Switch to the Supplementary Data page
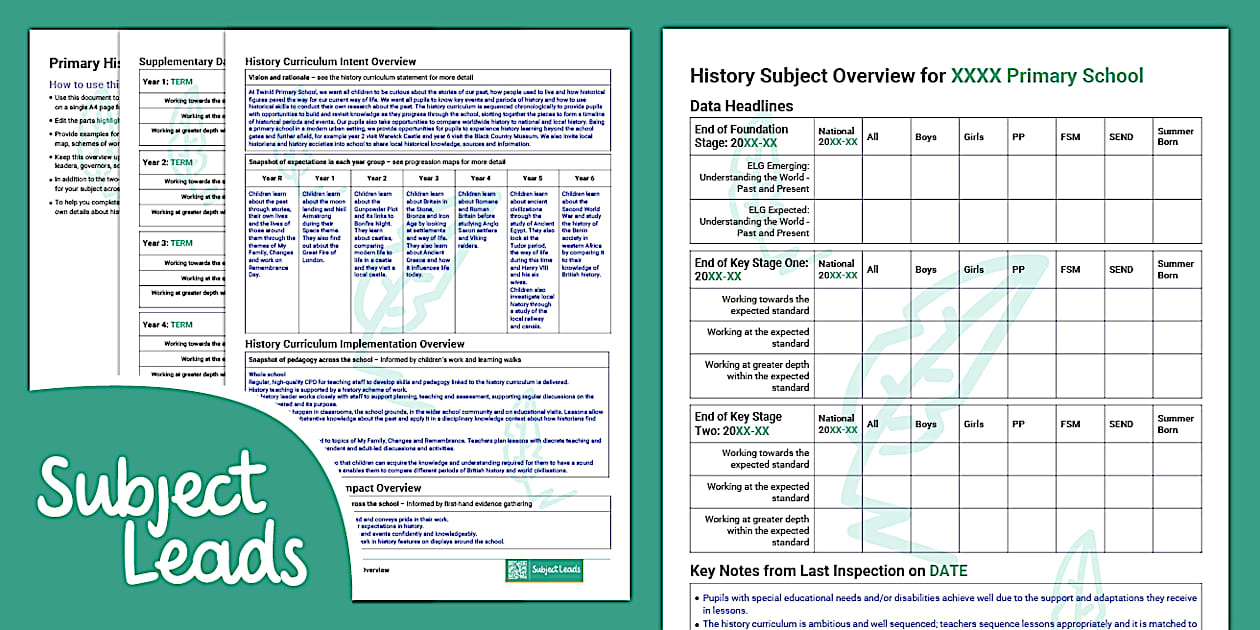 (178, 60)
